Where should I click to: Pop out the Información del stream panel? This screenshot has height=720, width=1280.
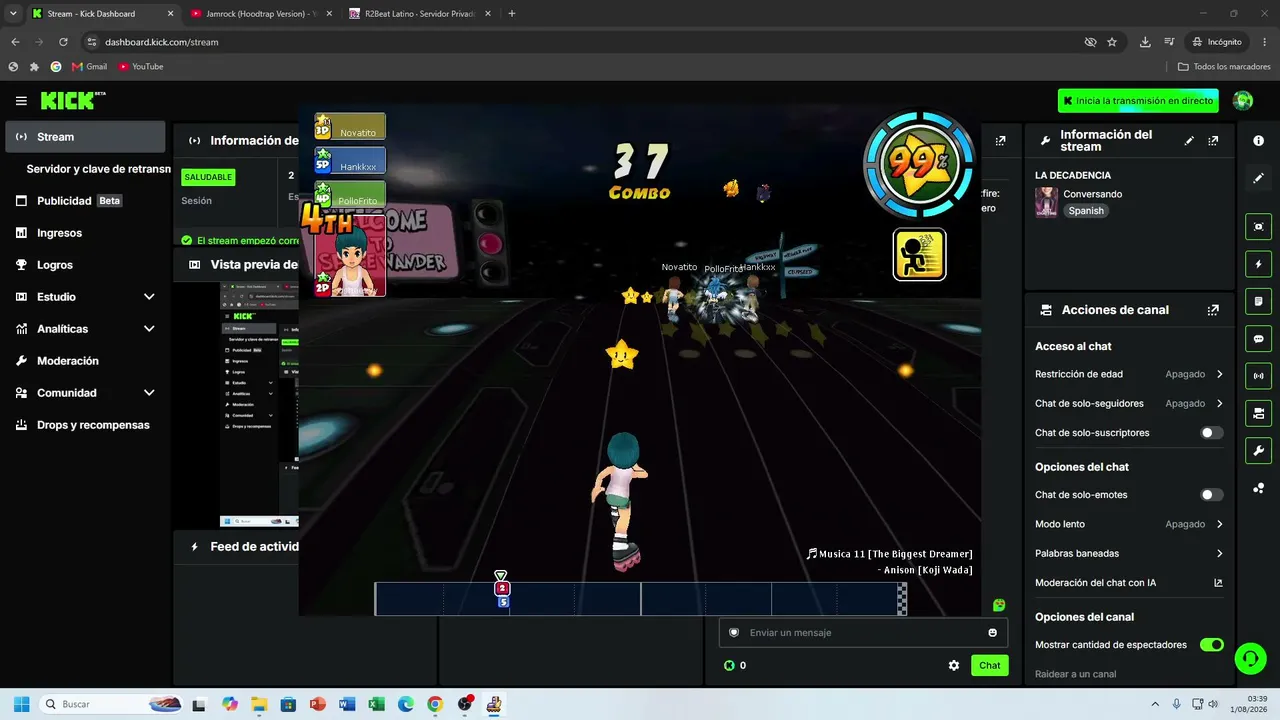click(x=1213, y=141)
